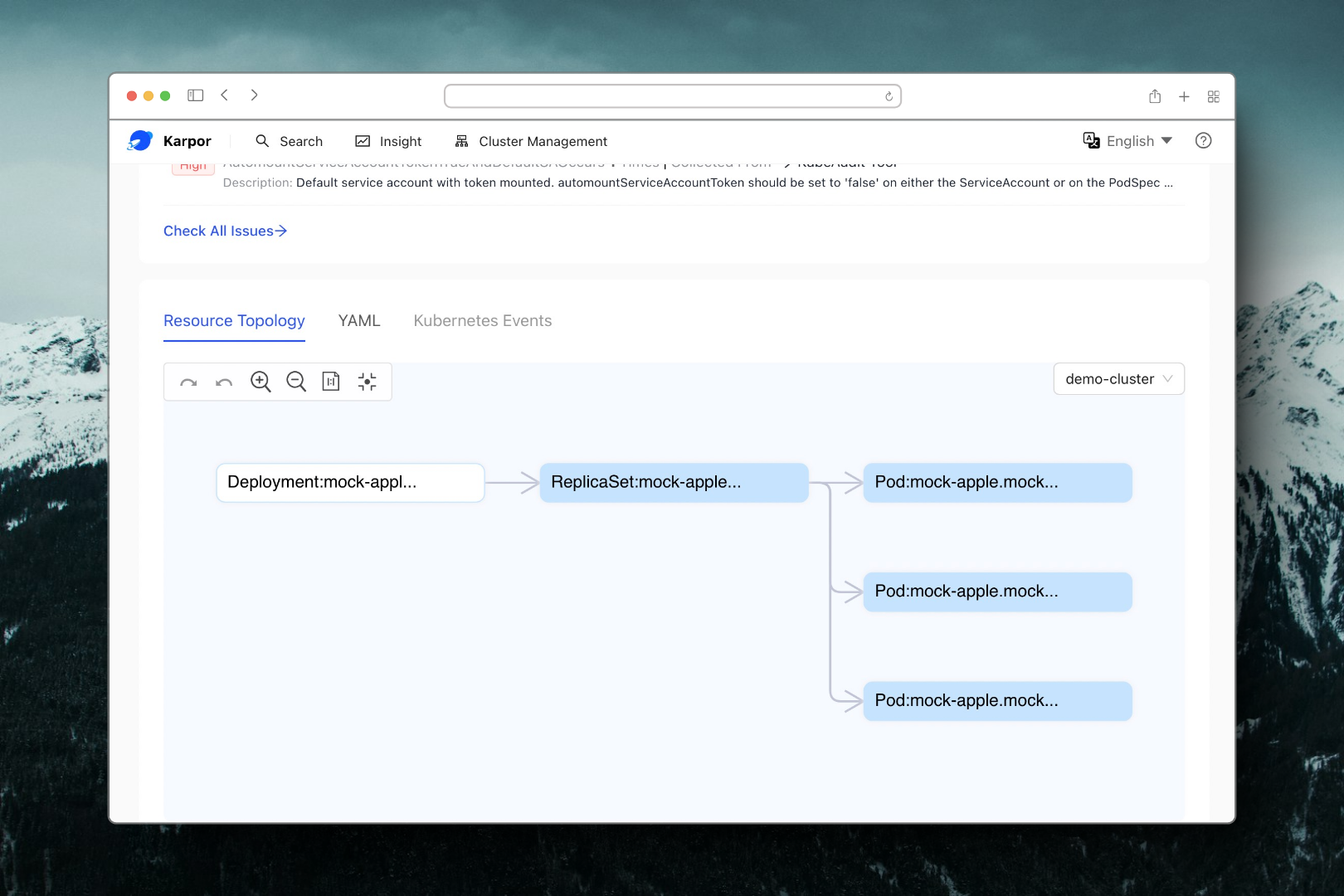Expand the demo-cluster dropdown

click(1118, 379)
